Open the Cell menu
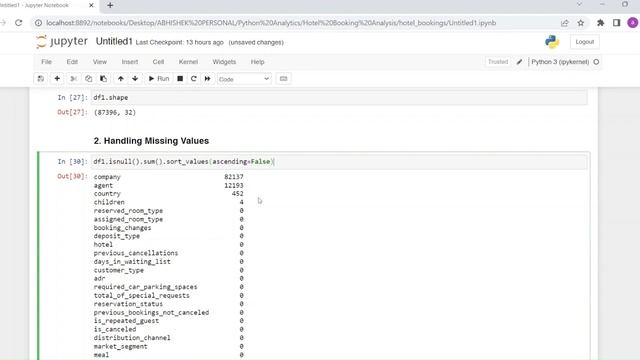 click(158, 62)
